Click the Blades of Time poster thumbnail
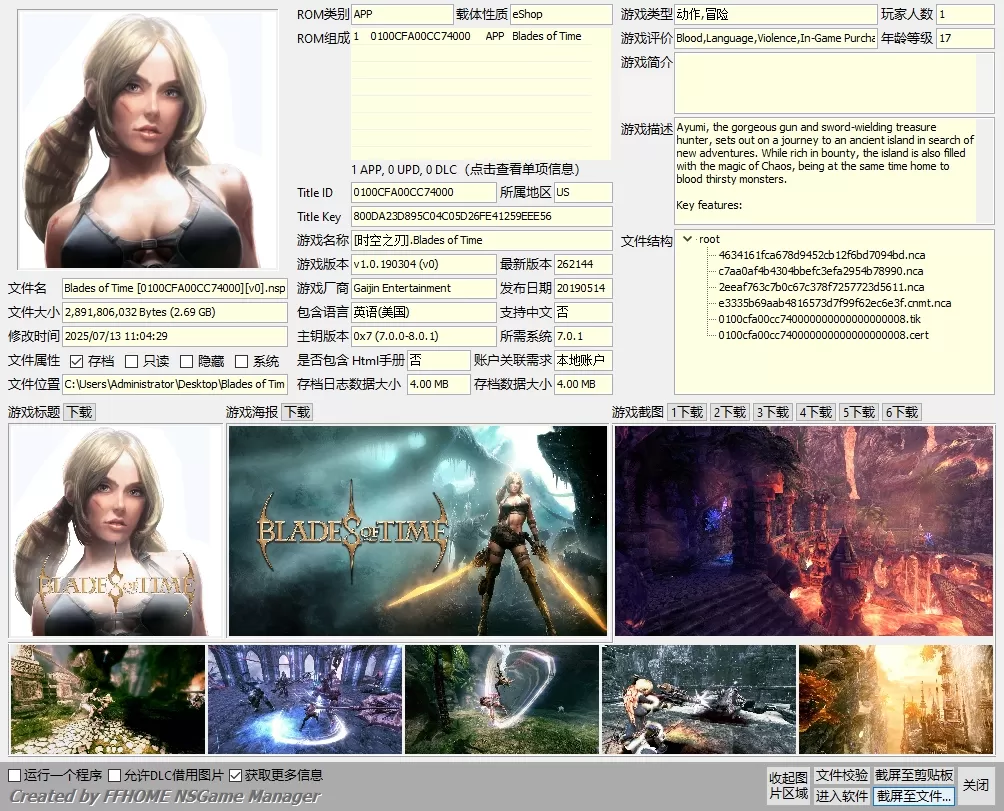The height and width of the screenshot is (811, 1004). click(x=416, y=531)
